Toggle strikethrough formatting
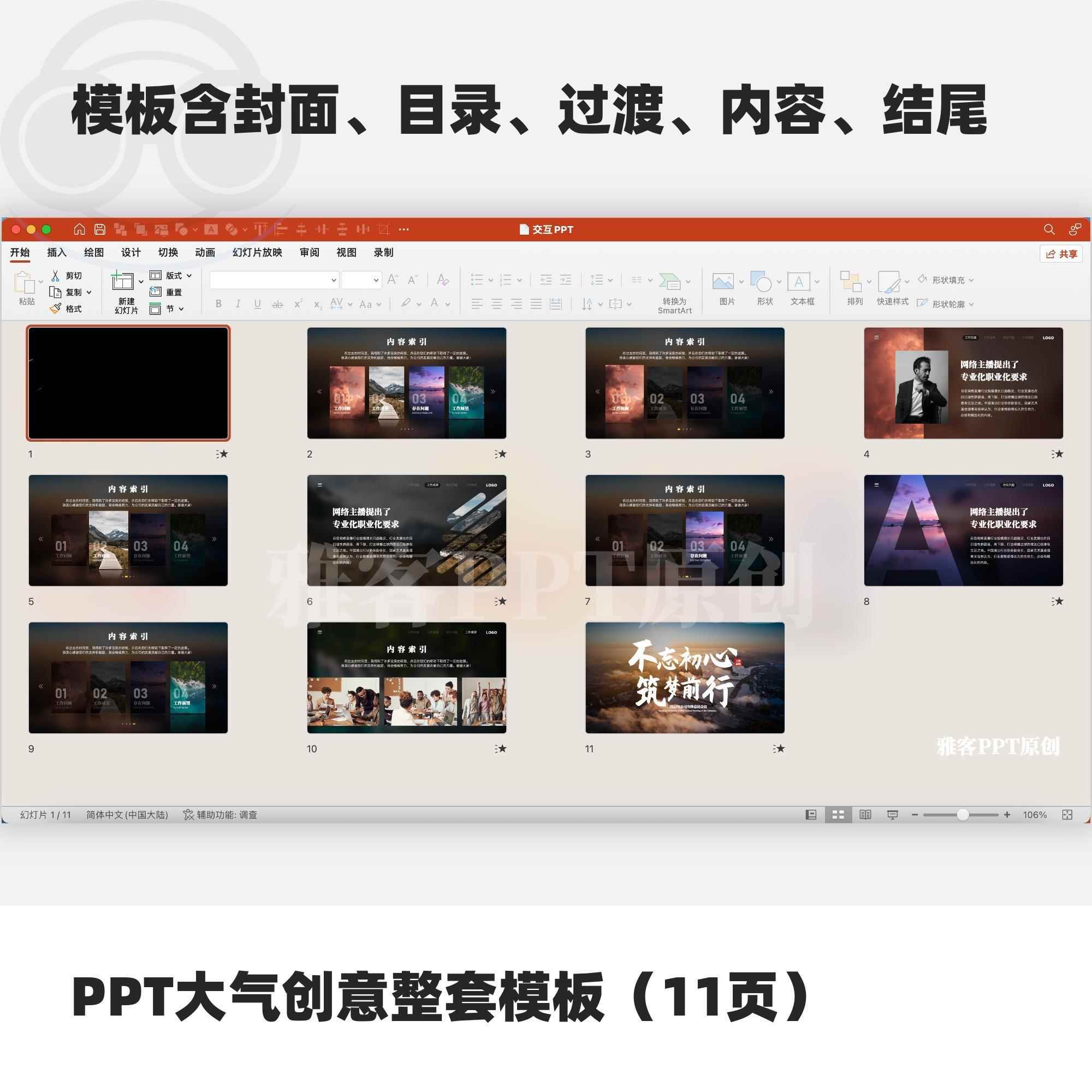 pos(277,304)
